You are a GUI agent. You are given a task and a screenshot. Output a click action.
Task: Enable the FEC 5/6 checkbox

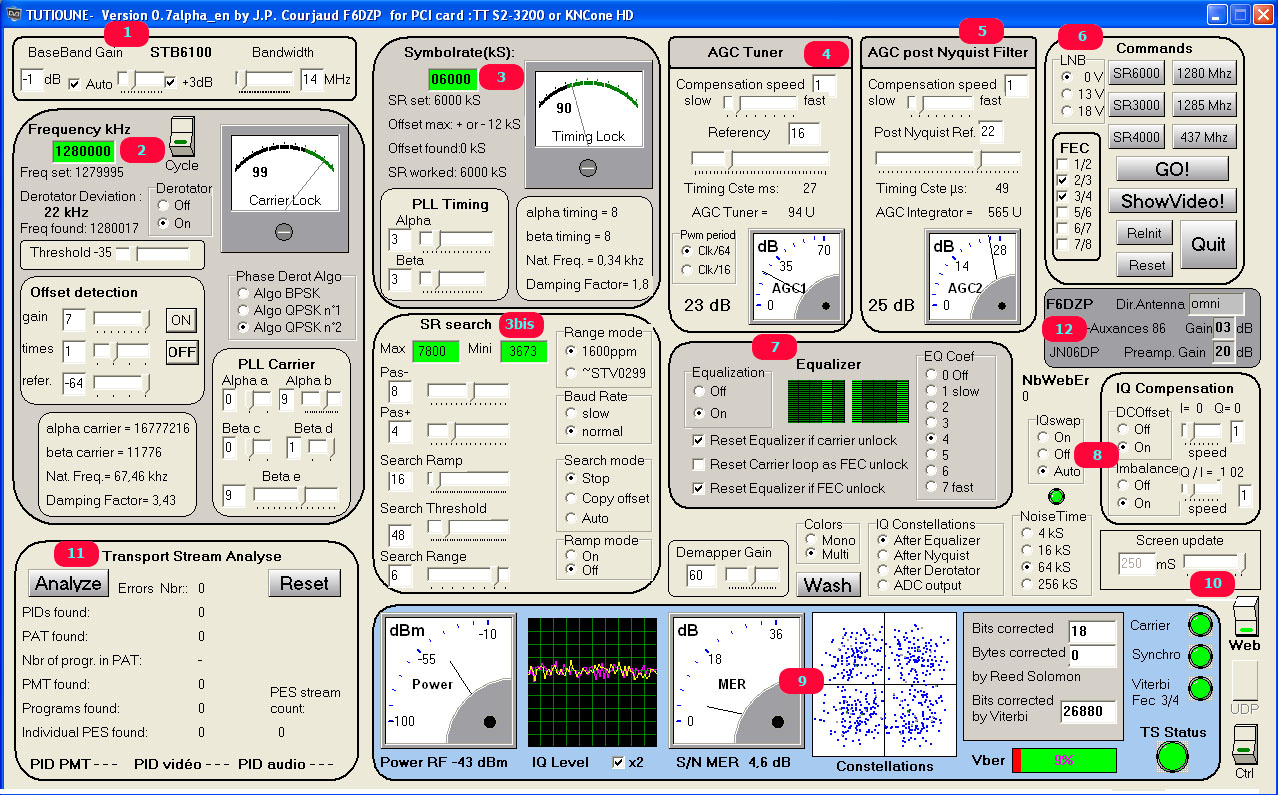1065,212
